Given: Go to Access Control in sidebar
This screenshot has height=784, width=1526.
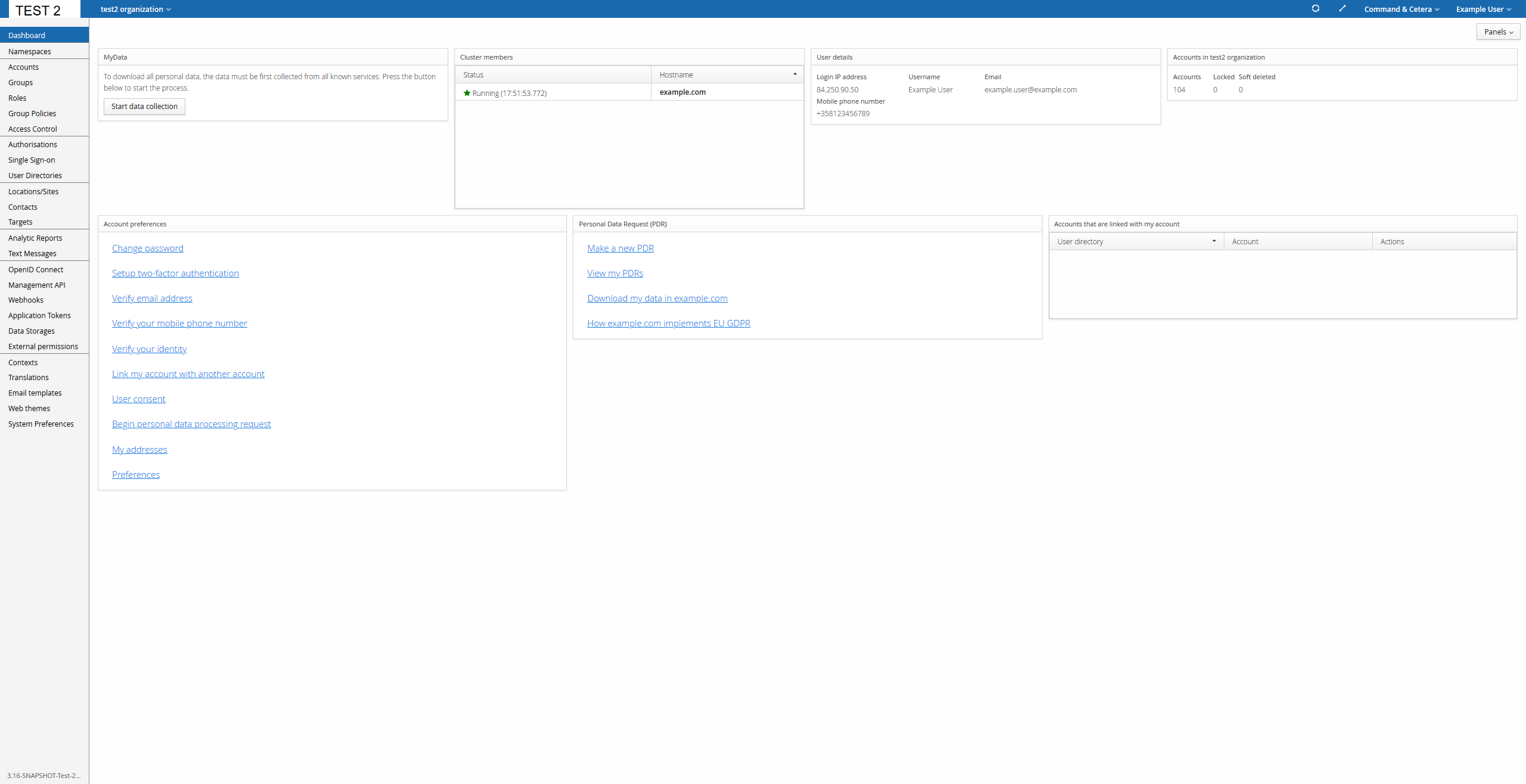Looking at the screenshot, I should point(33,129).
